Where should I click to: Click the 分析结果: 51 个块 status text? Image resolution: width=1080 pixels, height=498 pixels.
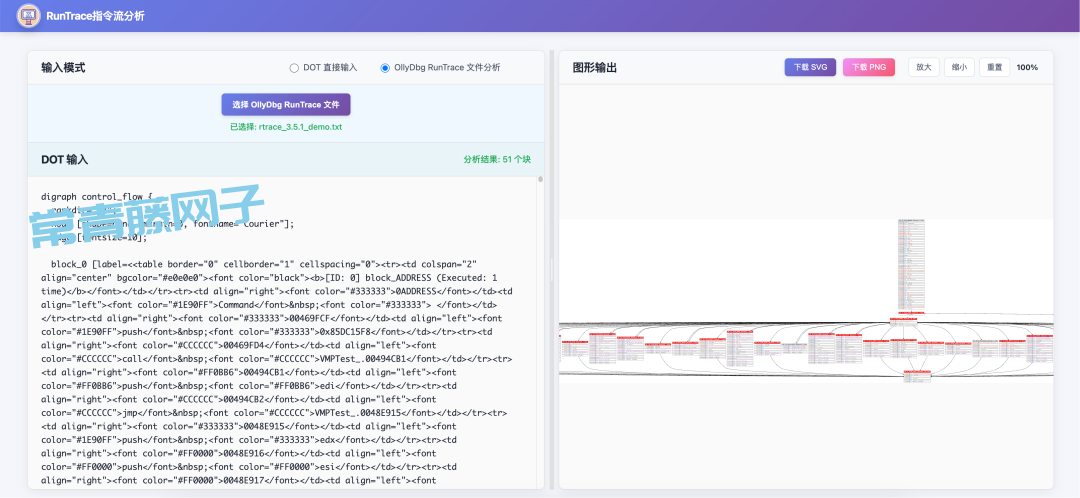tap(497, 159)
